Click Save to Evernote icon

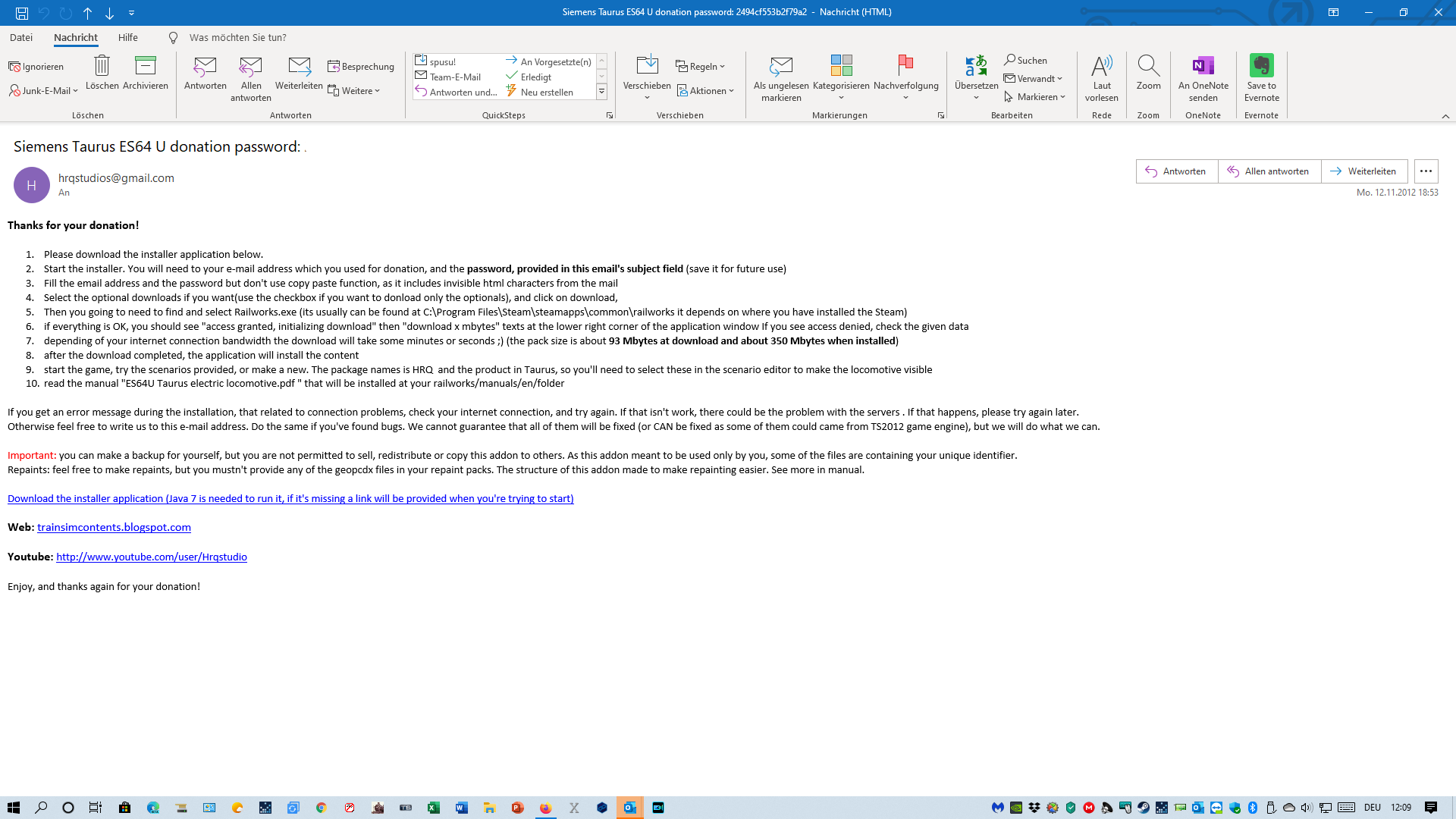tap(1261, 66)
